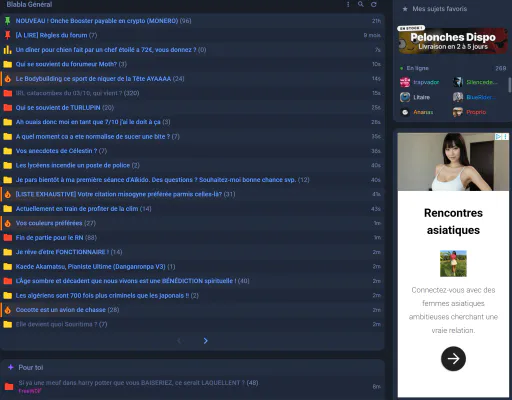Open the Pelonches Dispo banner
This screenshot has height=400, width=512.
click(x=453, y=41)
